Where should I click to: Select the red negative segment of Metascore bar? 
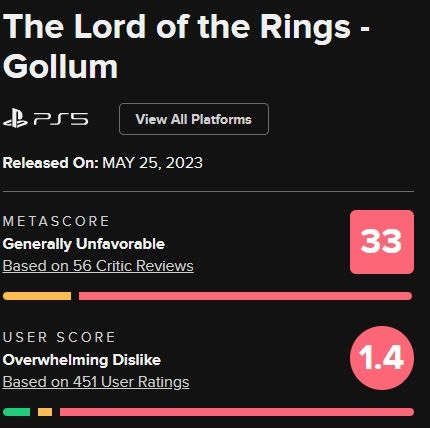(246, 296)
